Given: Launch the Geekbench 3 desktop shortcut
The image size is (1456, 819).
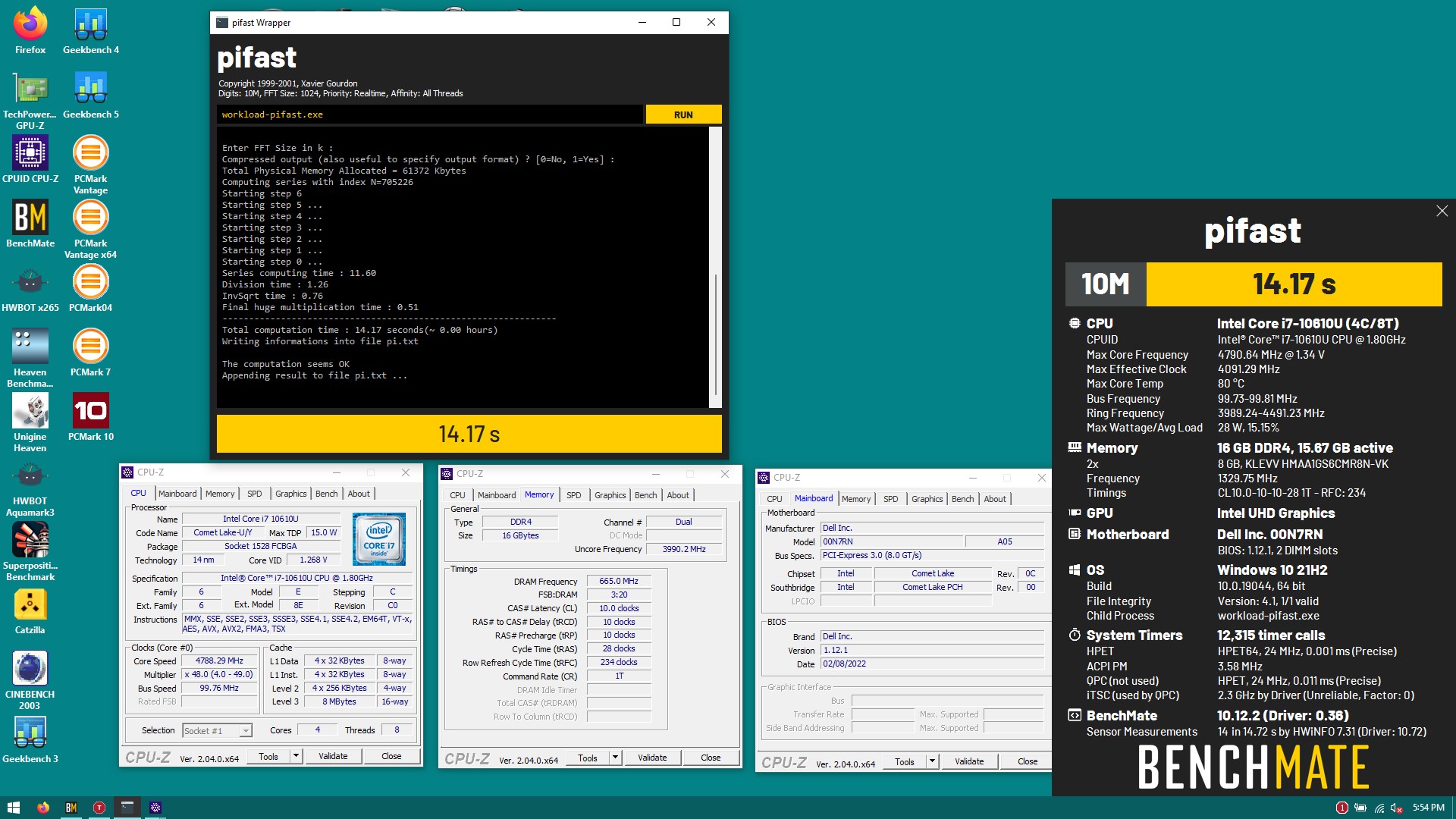Looking at the screenshot, I should [x=30, y=740].
